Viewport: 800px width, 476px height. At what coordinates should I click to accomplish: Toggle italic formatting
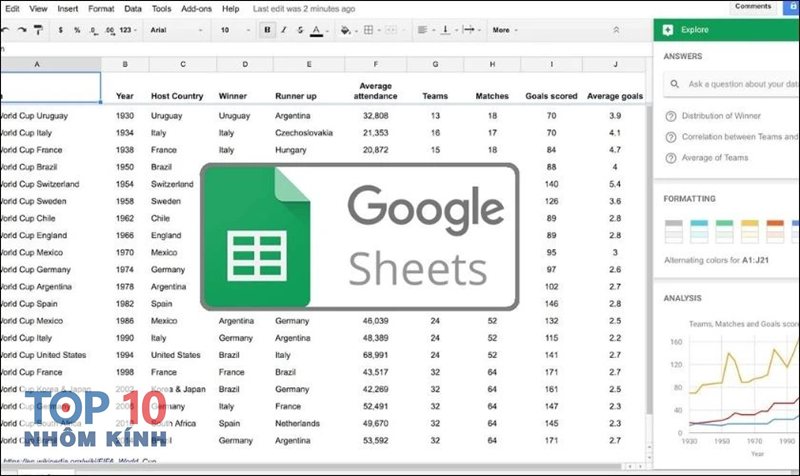click(284, 30)
